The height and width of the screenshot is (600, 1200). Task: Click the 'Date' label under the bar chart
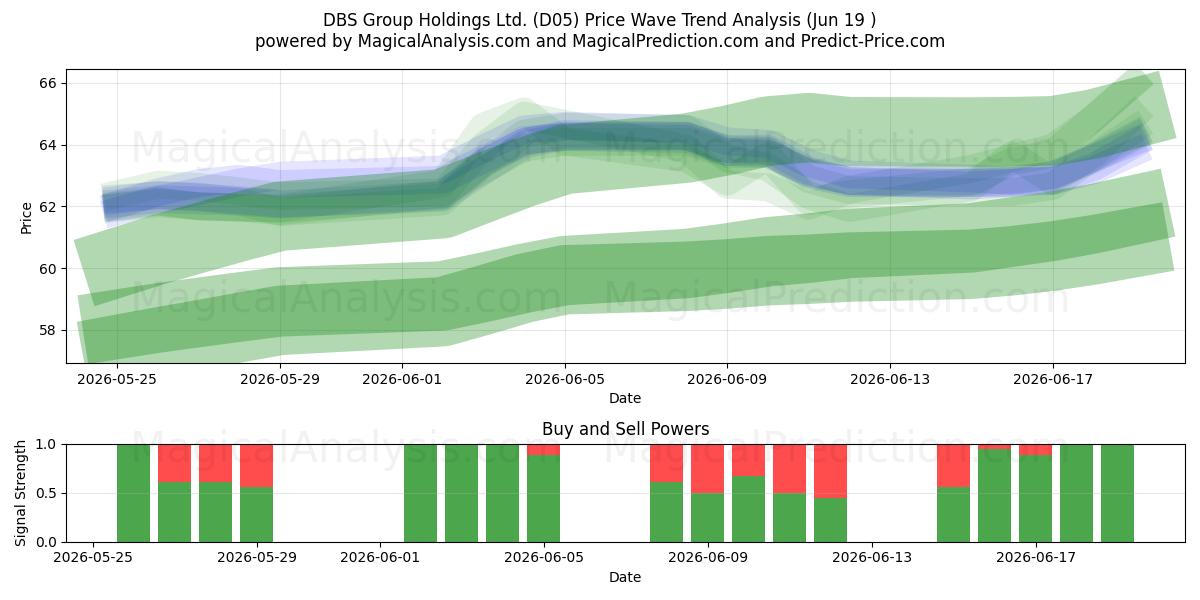click(625, 577)
